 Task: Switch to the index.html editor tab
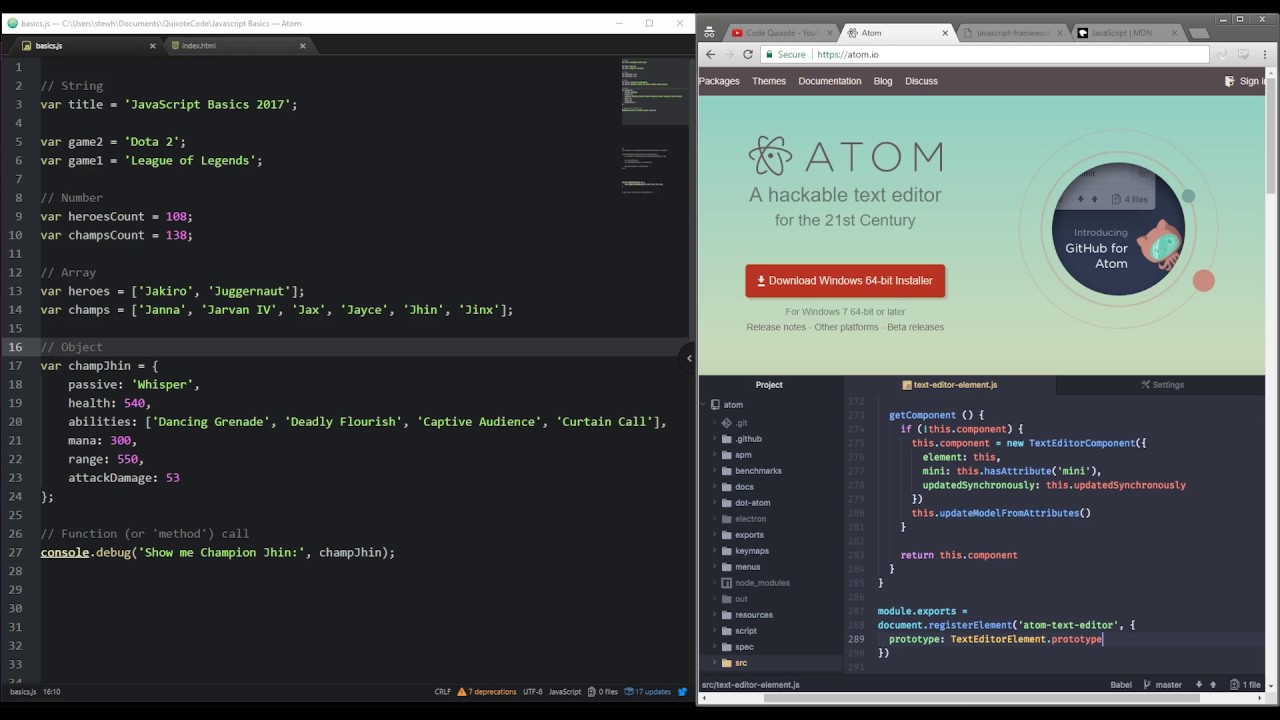tap(237, 46)
